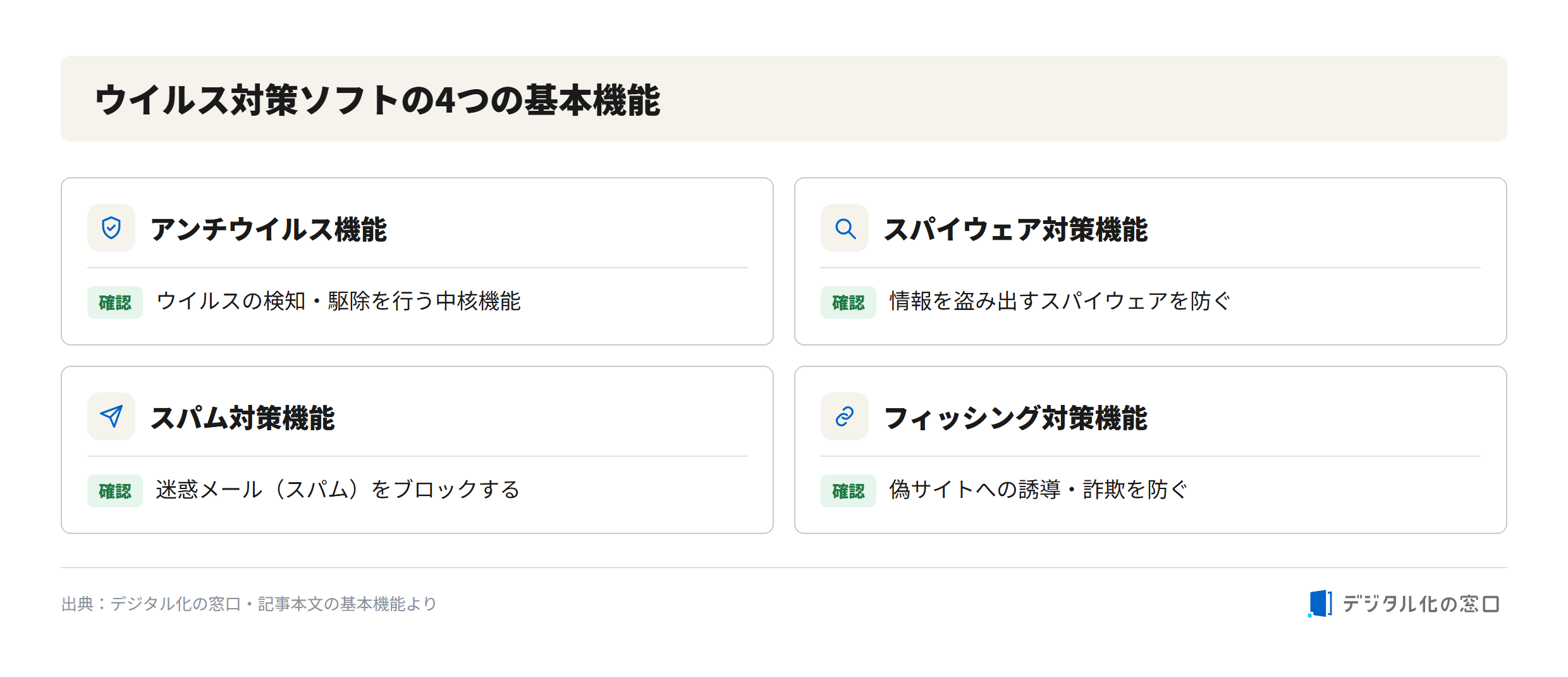This screenshot has height=677, width=1568.
Task: Select the スパム対策機能 heading
Action: click(x=243, y=418)
